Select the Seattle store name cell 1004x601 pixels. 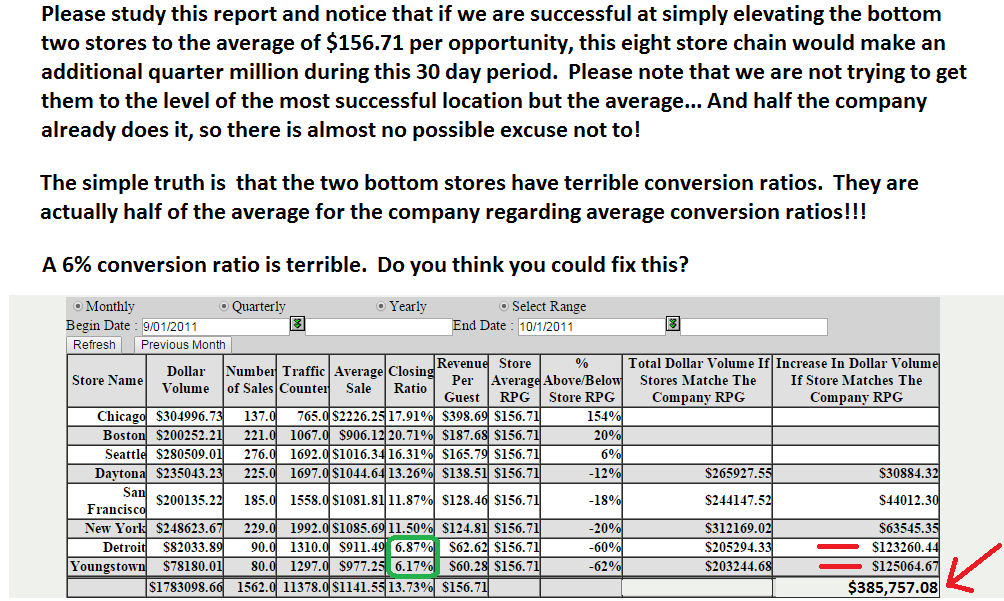(107, 455)
